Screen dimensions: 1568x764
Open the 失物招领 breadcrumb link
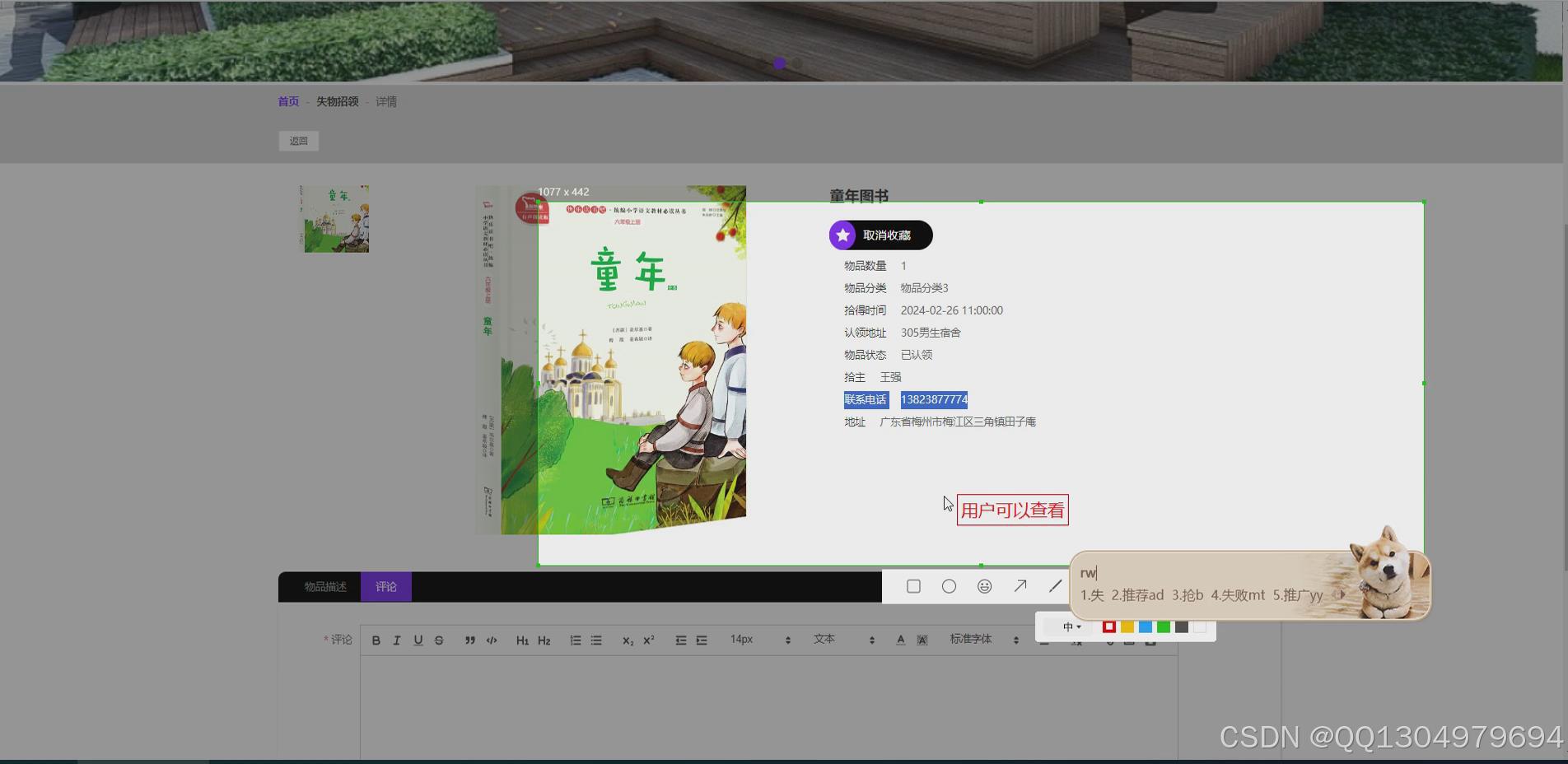(338, 101)
